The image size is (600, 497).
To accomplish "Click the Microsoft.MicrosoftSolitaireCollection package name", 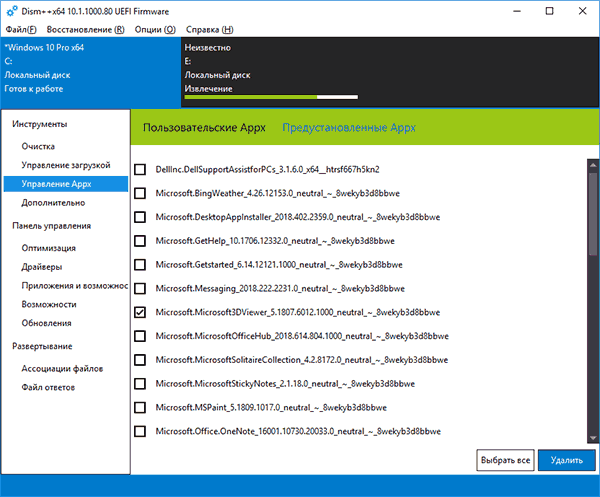I will (x=302, y=360).
